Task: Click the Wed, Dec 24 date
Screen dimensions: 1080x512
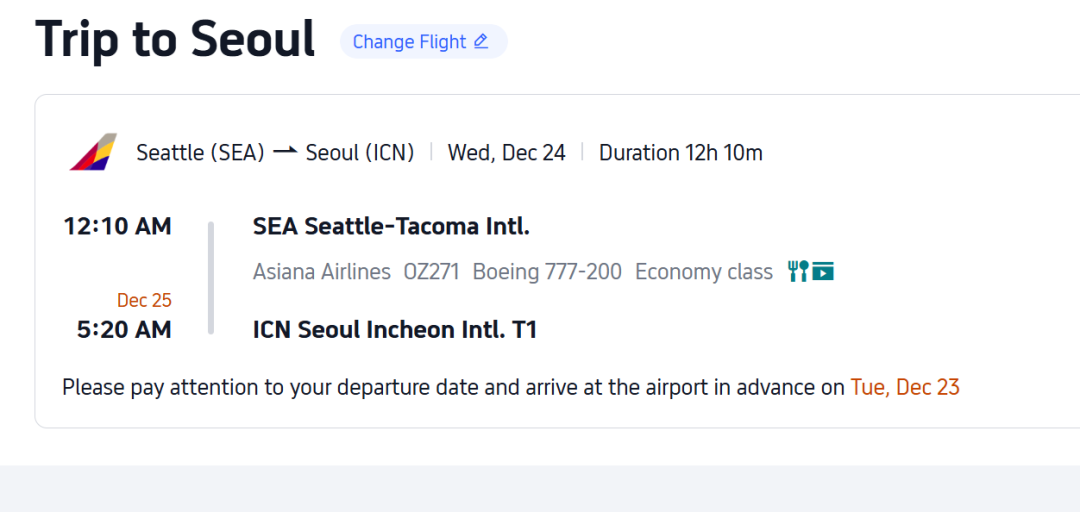Action: pyautogui.click(x=506, y=153)
